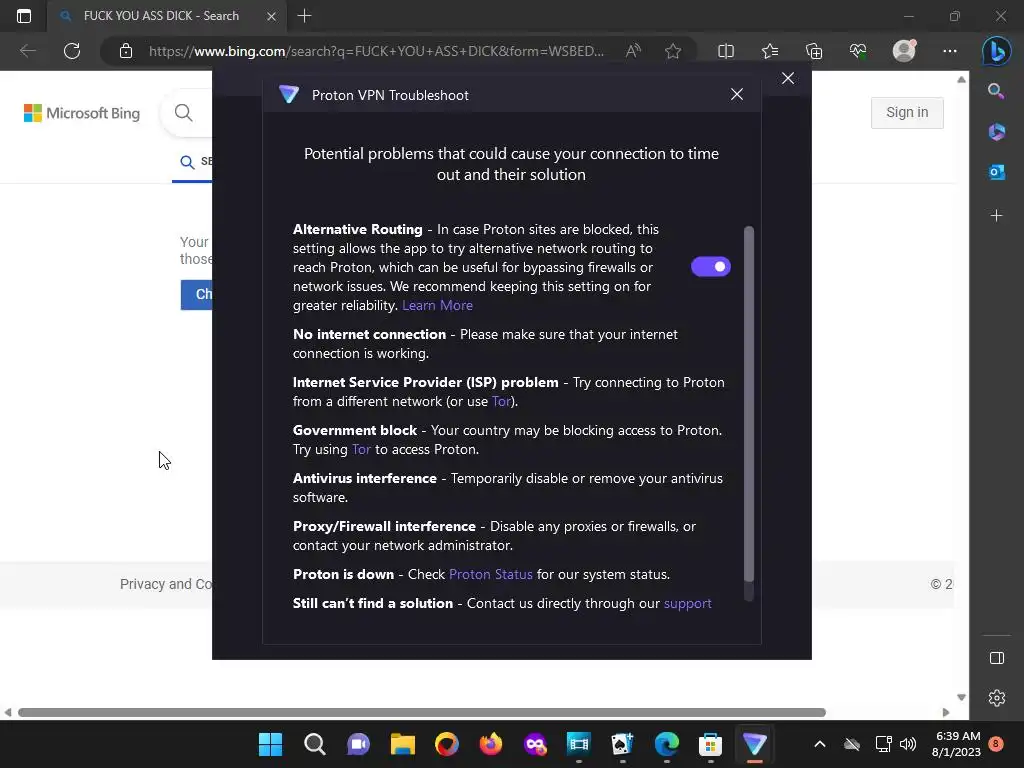The height and width of the screenshot is (768, 1024).
Task: Open a new browser tab
Action: coord(304,16)
